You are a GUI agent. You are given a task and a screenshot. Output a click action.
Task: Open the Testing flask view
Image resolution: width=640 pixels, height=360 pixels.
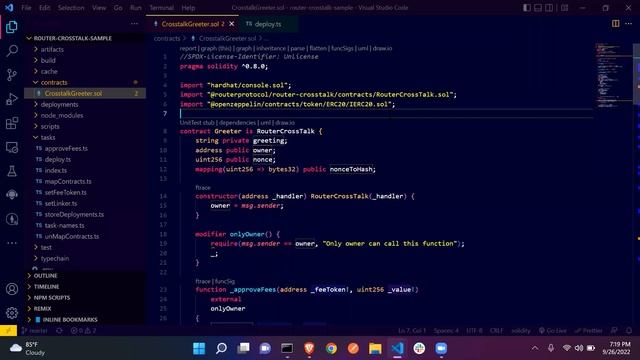click(12, 171)
